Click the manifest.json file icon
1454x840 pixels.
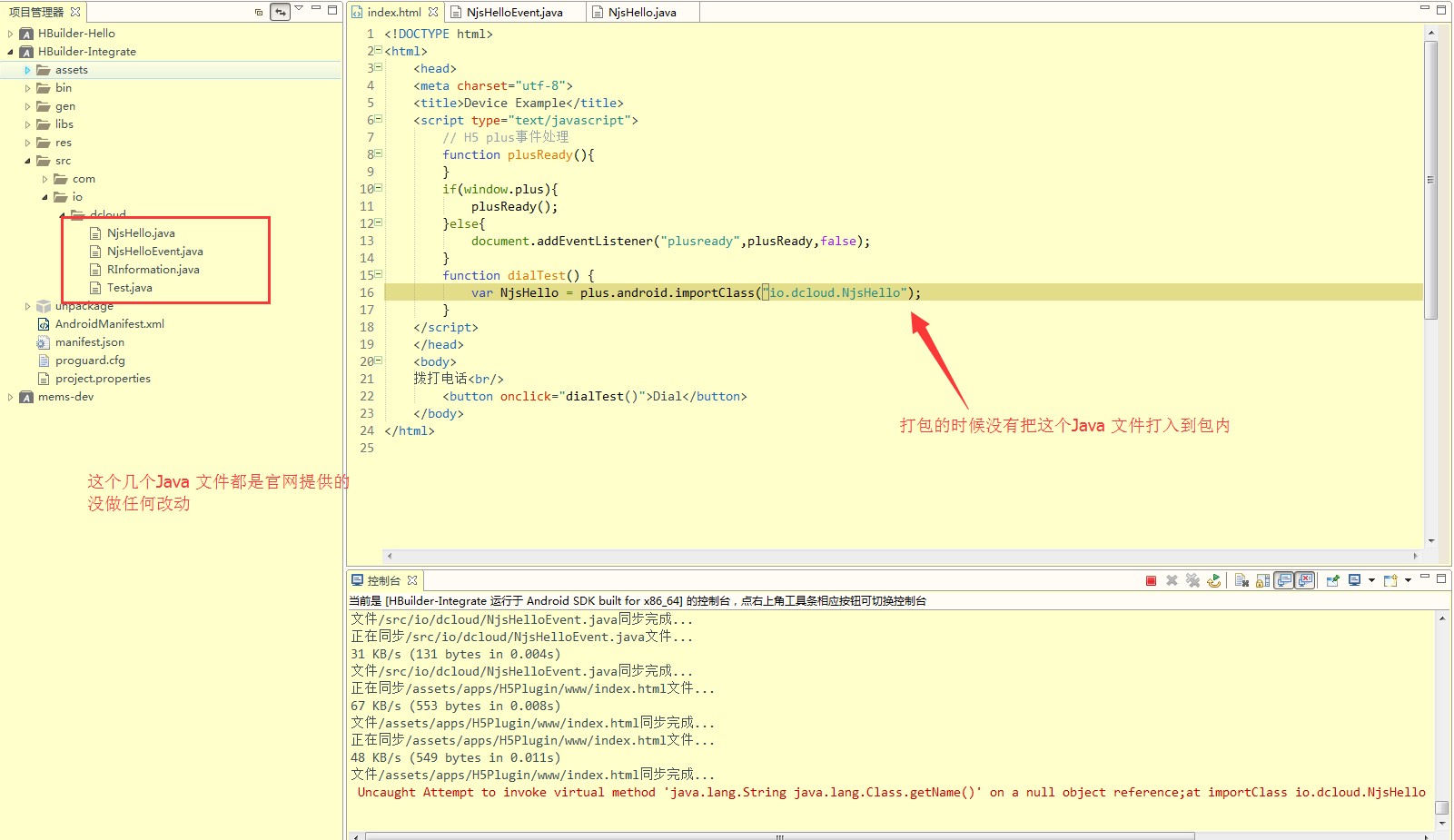(43, 342)
